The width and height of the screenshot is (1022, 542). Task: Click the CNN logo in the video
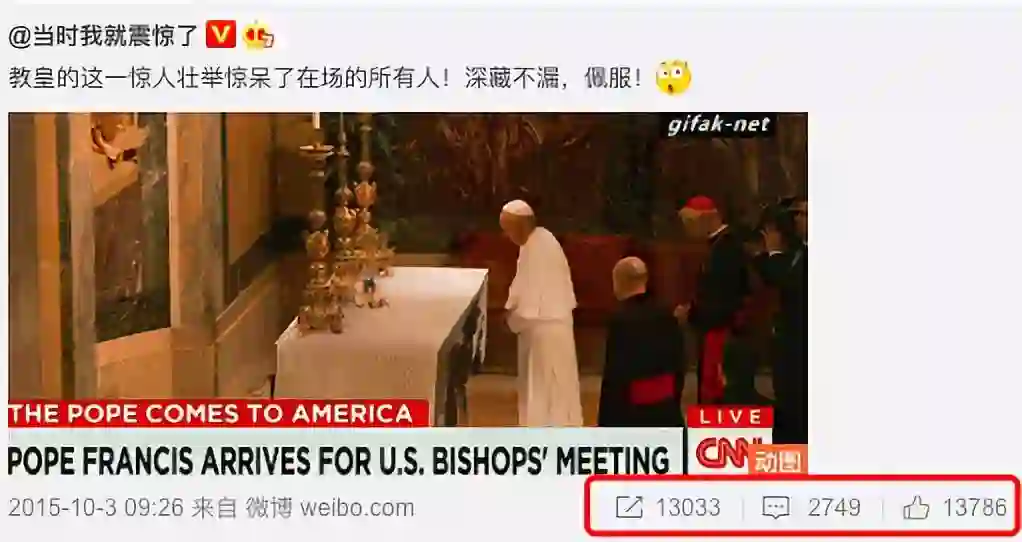pyautogui.click(x=725, y=451)
